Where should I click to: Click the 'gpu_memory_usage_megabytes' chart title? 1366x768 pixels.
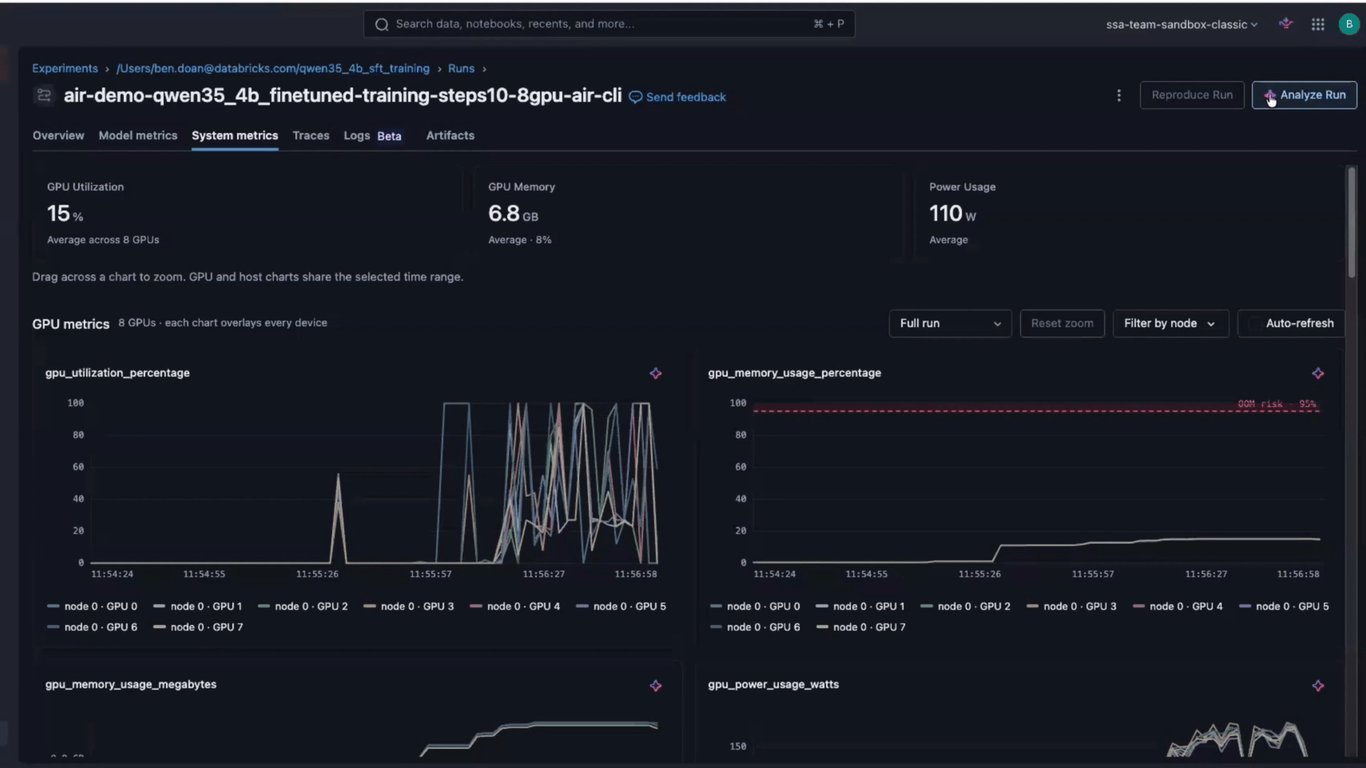(131, 685)
